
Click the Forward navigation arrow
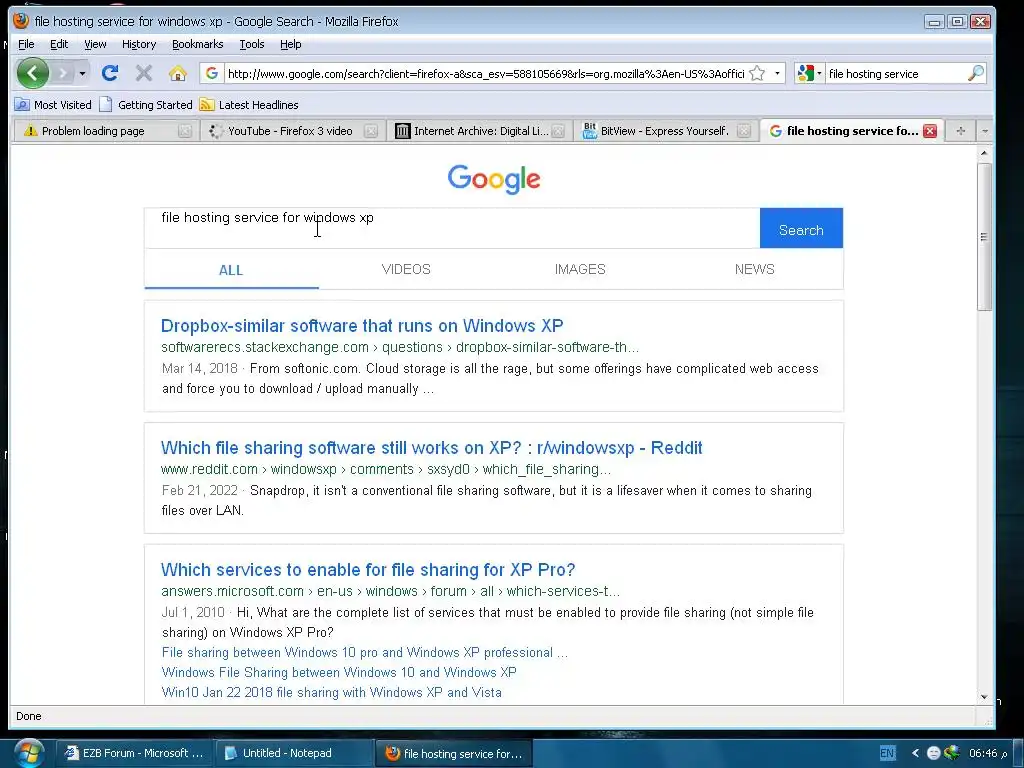[x=63, y=73]
